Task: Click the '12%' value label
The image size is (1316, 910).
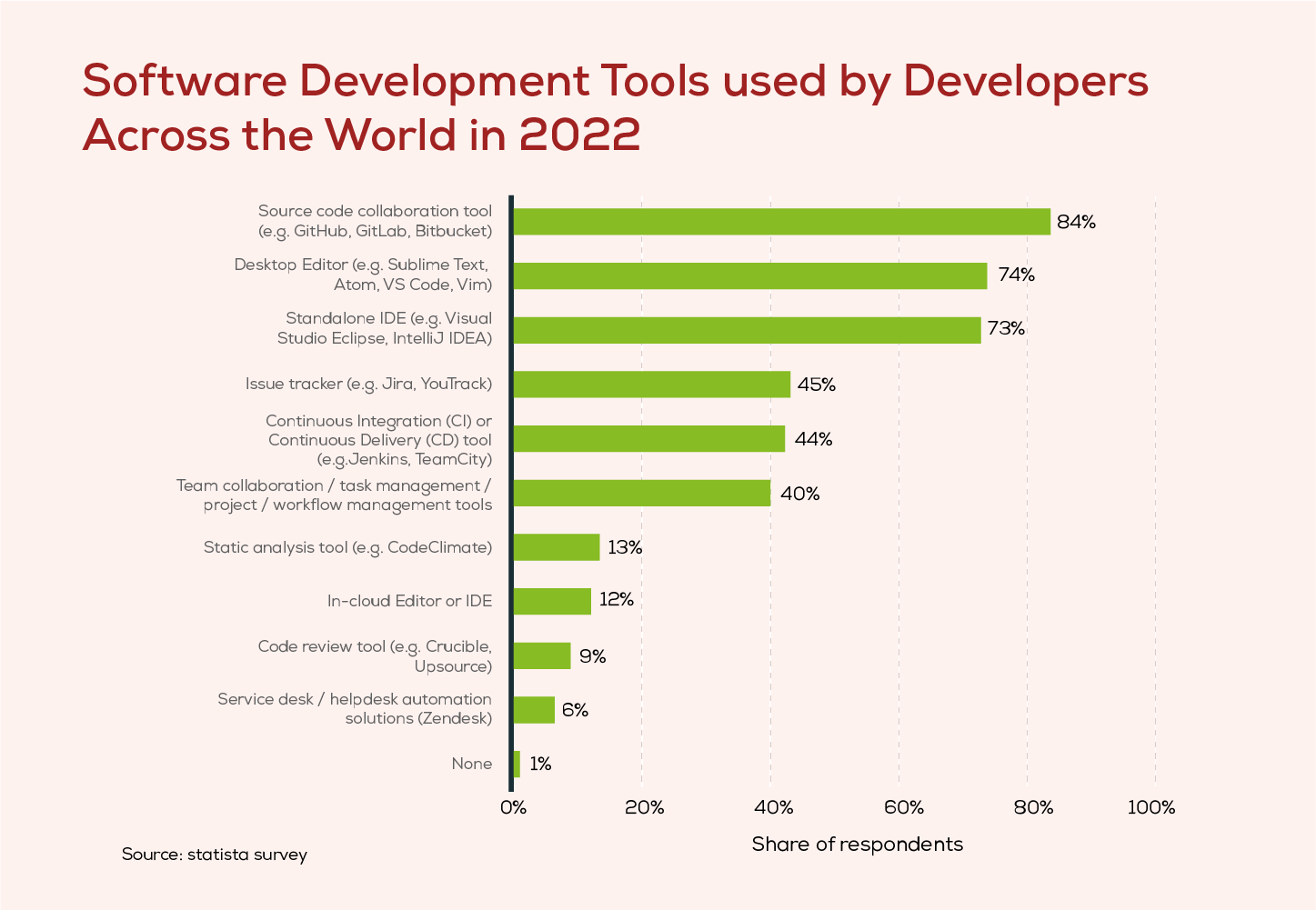Action: pos(617,599)
